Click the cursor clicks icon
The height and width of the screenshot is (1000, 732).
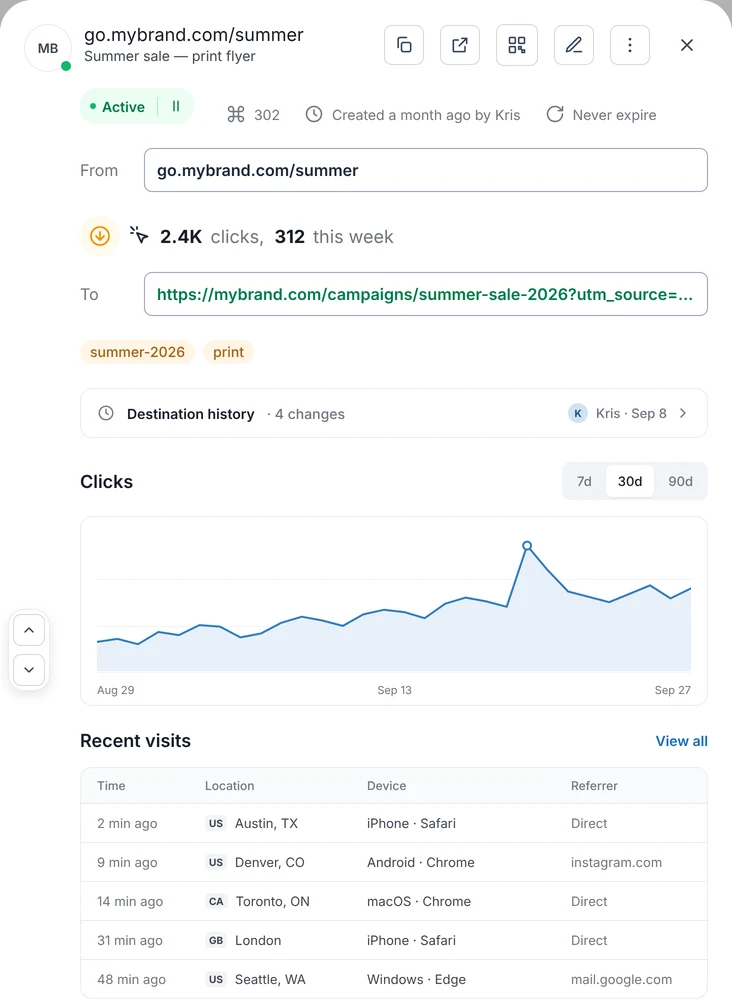pyautogui.click(x=139, y=235)
